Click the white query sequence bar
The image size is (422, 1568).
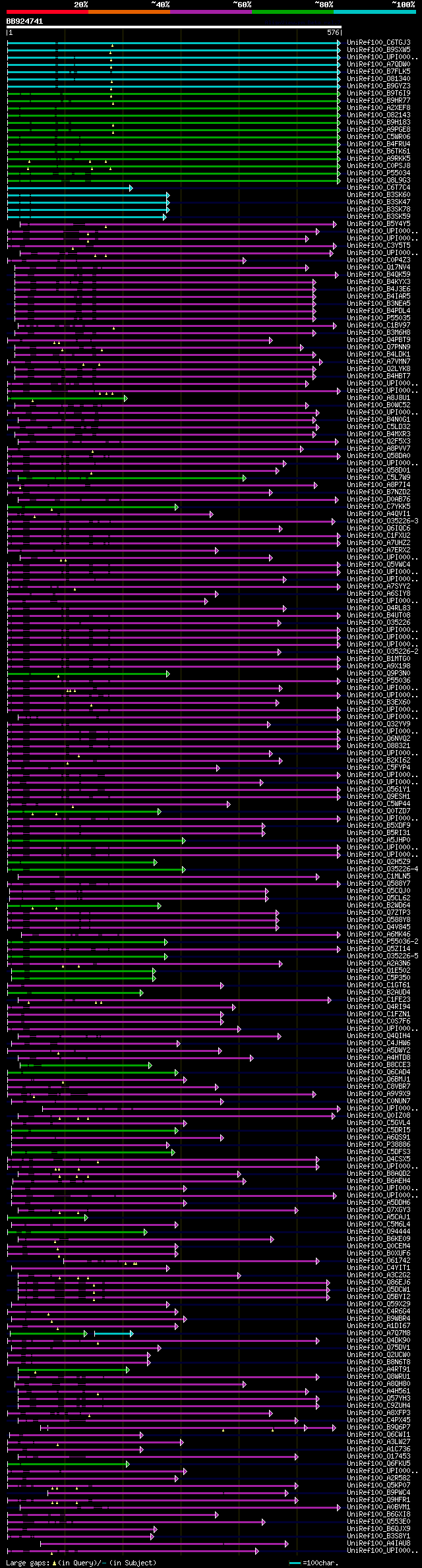pos(173,27)
